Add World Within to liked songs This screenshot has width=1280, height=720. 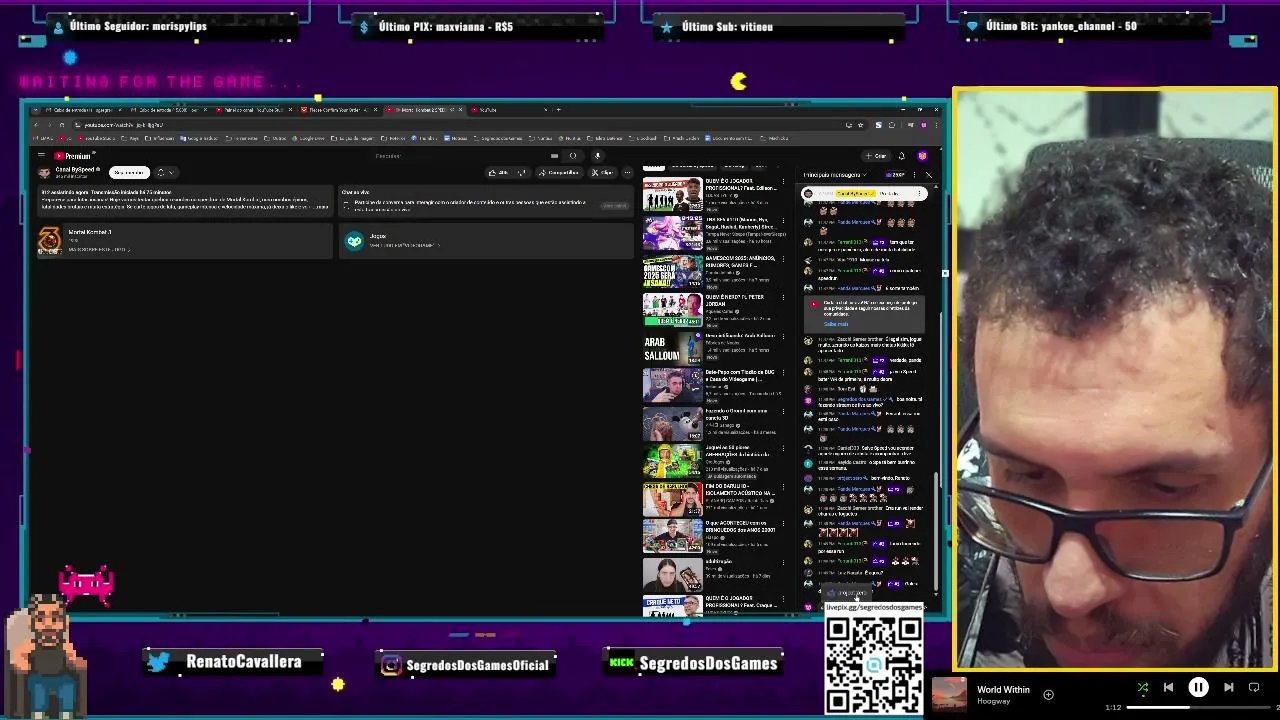pyautogui.click(x=1048, y=694)
